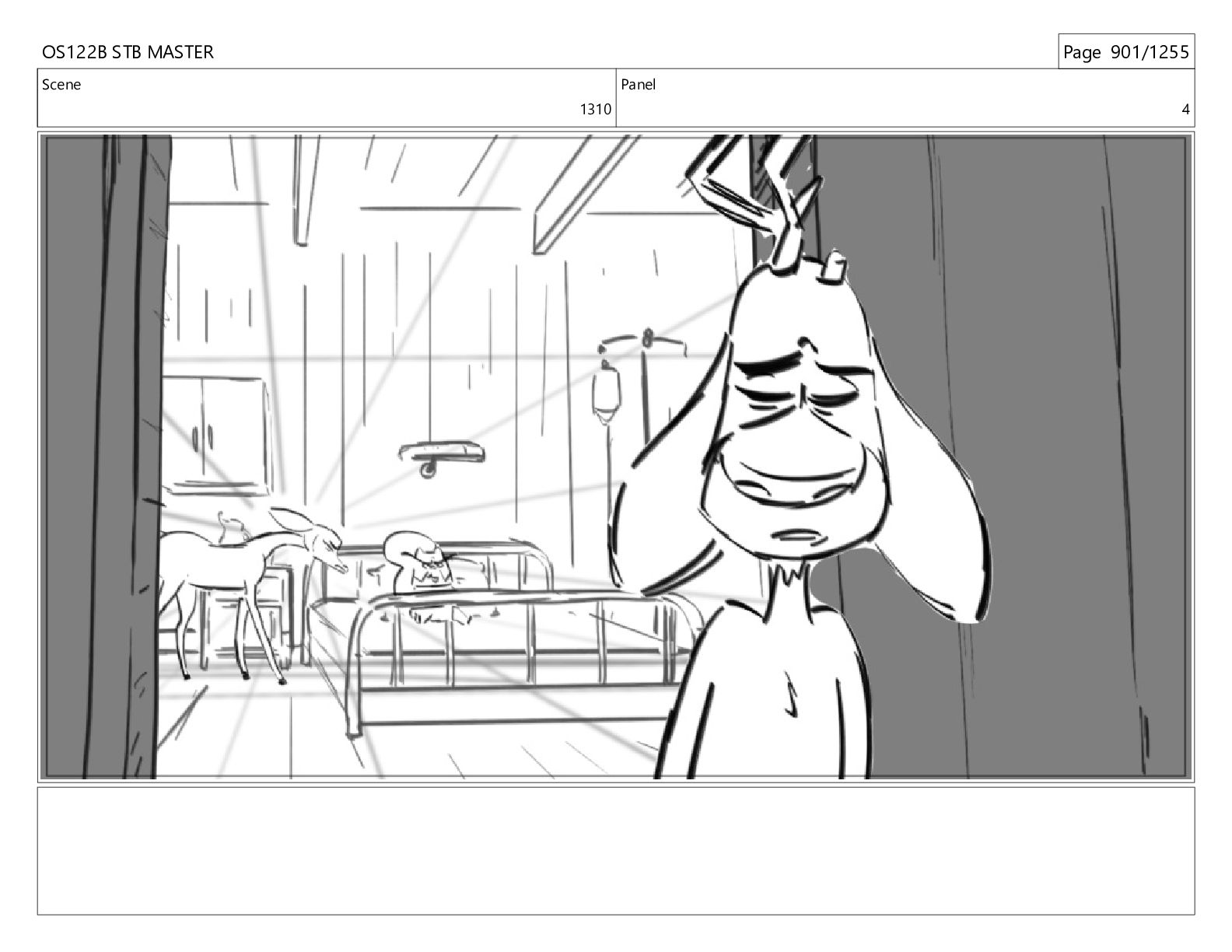Image resolution: width=1232 pixels, height=952 pixels.
Task: Click the empty notes box below the panel
Action: point(616,851)
